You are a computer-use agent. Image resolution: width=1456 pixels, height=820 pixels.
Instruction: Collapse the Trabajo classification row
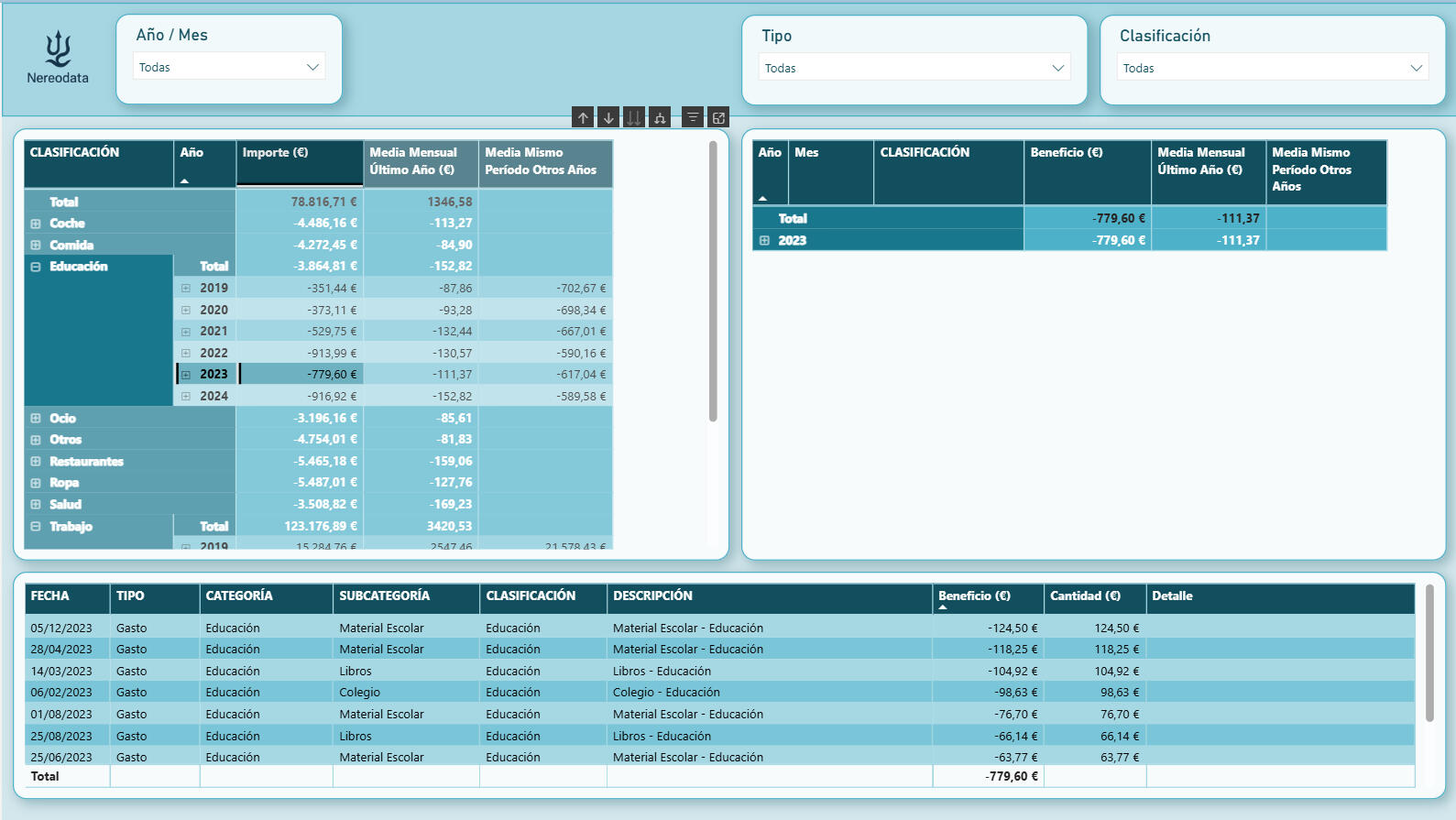[x=36, y=527]
